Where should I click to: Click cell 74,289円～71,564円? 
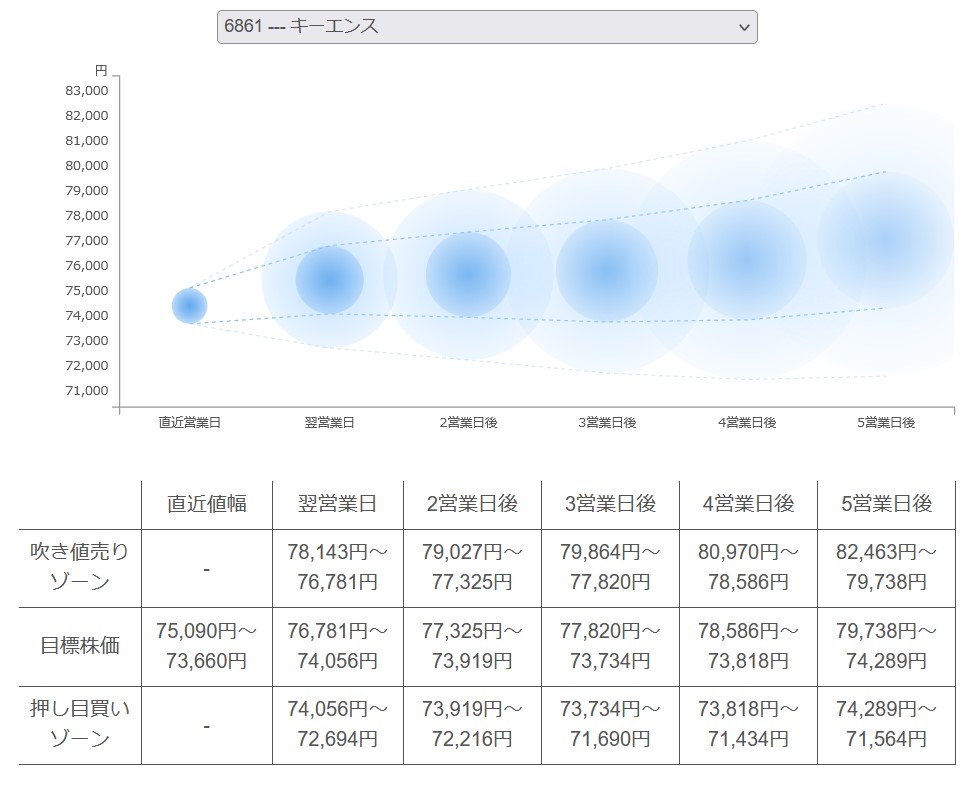(x=886, y=724)
